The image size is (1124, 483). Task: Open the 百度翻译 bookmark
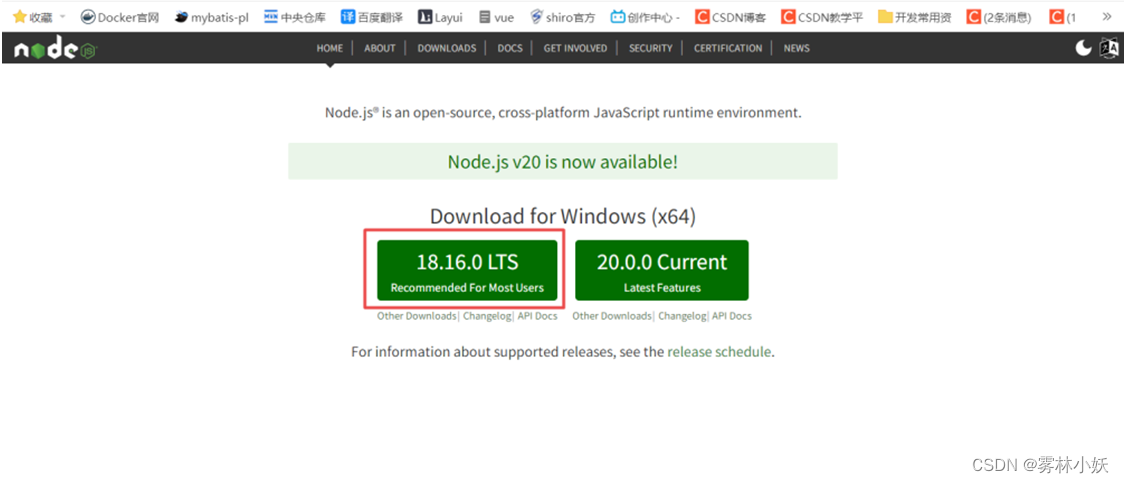tap(372, 16)
